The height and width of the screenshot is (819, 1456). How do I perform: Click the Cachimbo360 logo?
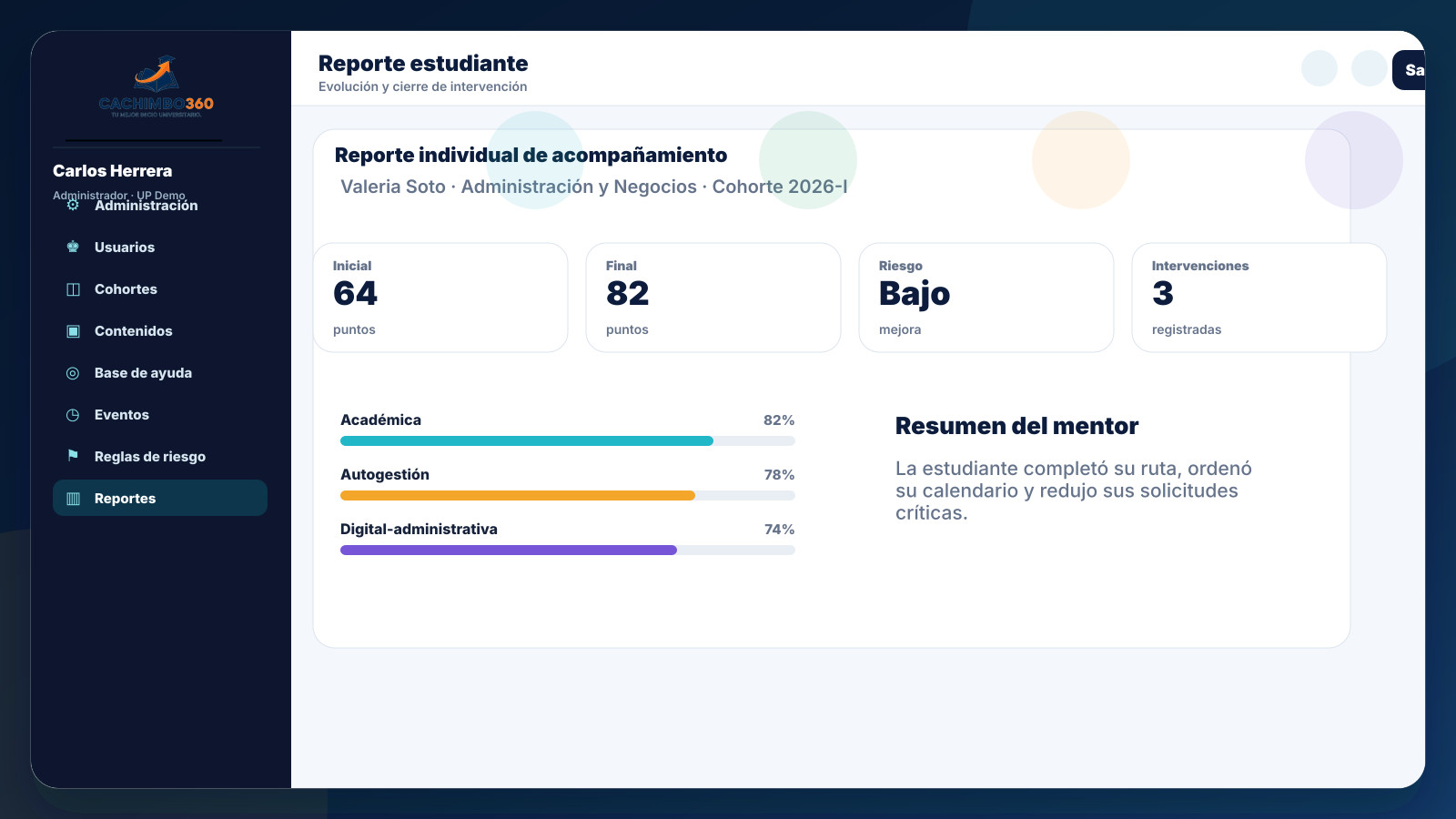[x=157, y=86]
